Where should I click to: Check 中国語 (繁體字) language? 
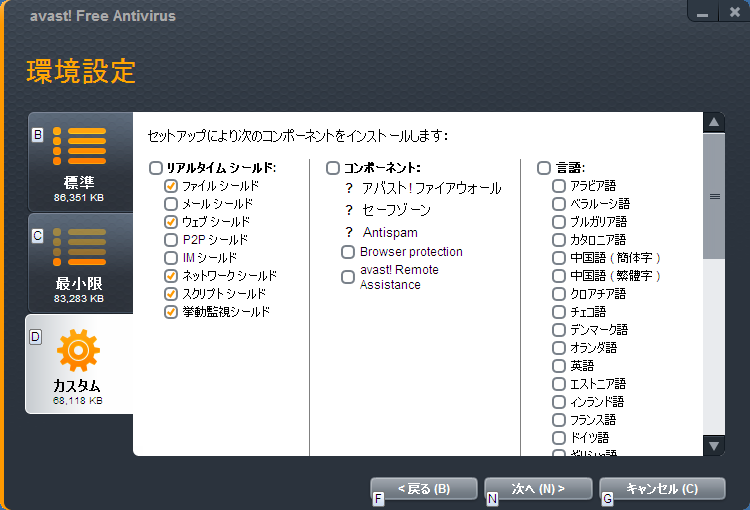click(559, 276)
